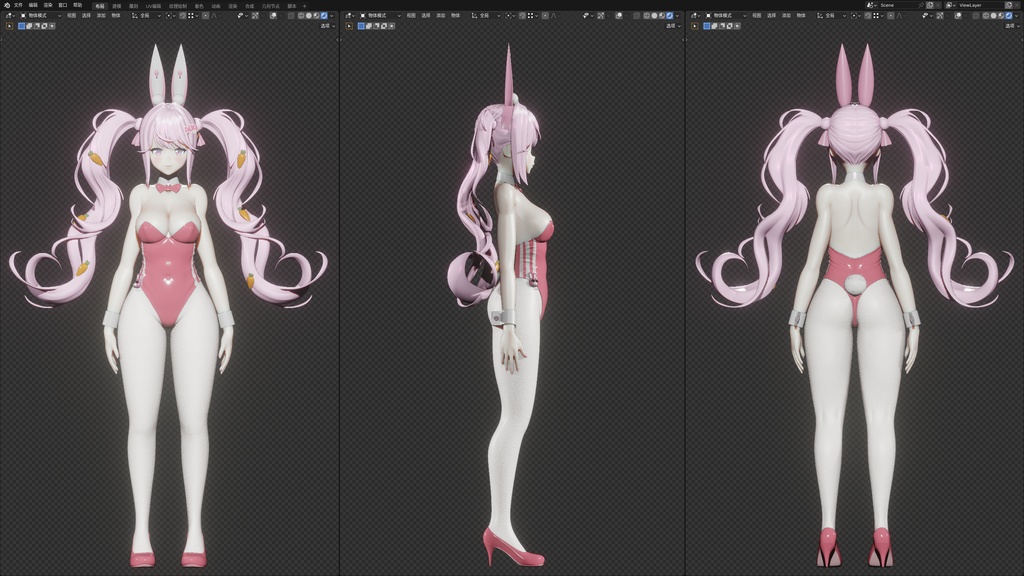Viewport: 1024px width, 576px height.
Task: Enable the snapping magnet icon
Action: [182, 16]
